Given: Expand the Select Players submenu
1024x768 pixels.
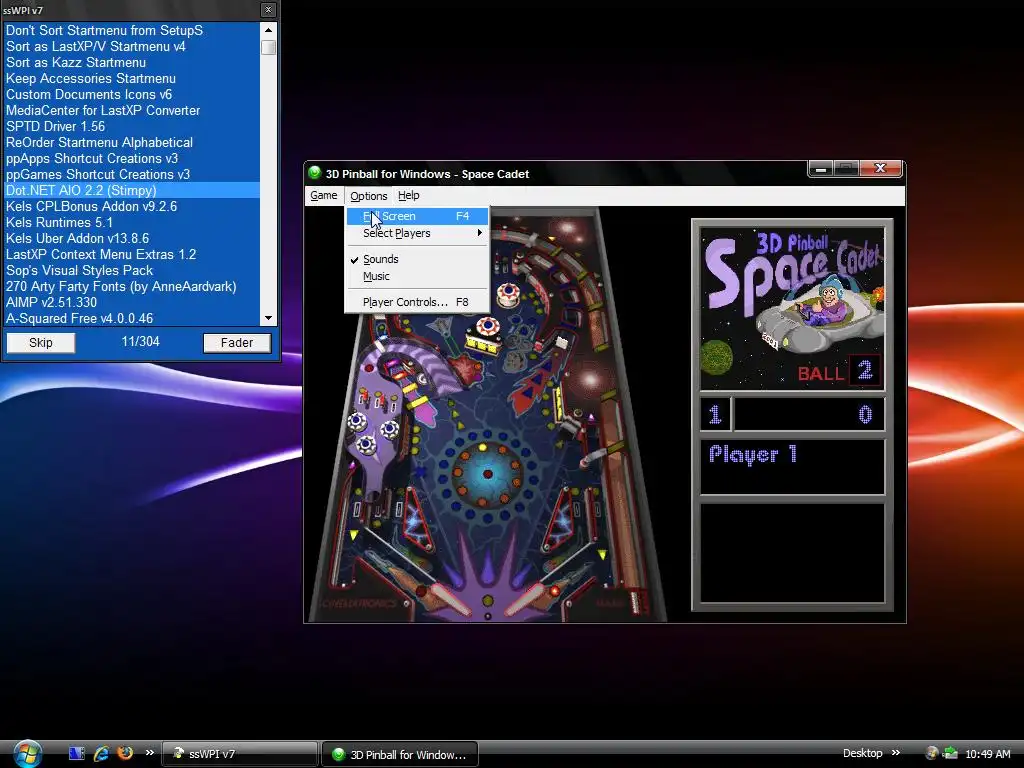Looking at the screenshot, I should pyautogui.click(x=417, y=233).
